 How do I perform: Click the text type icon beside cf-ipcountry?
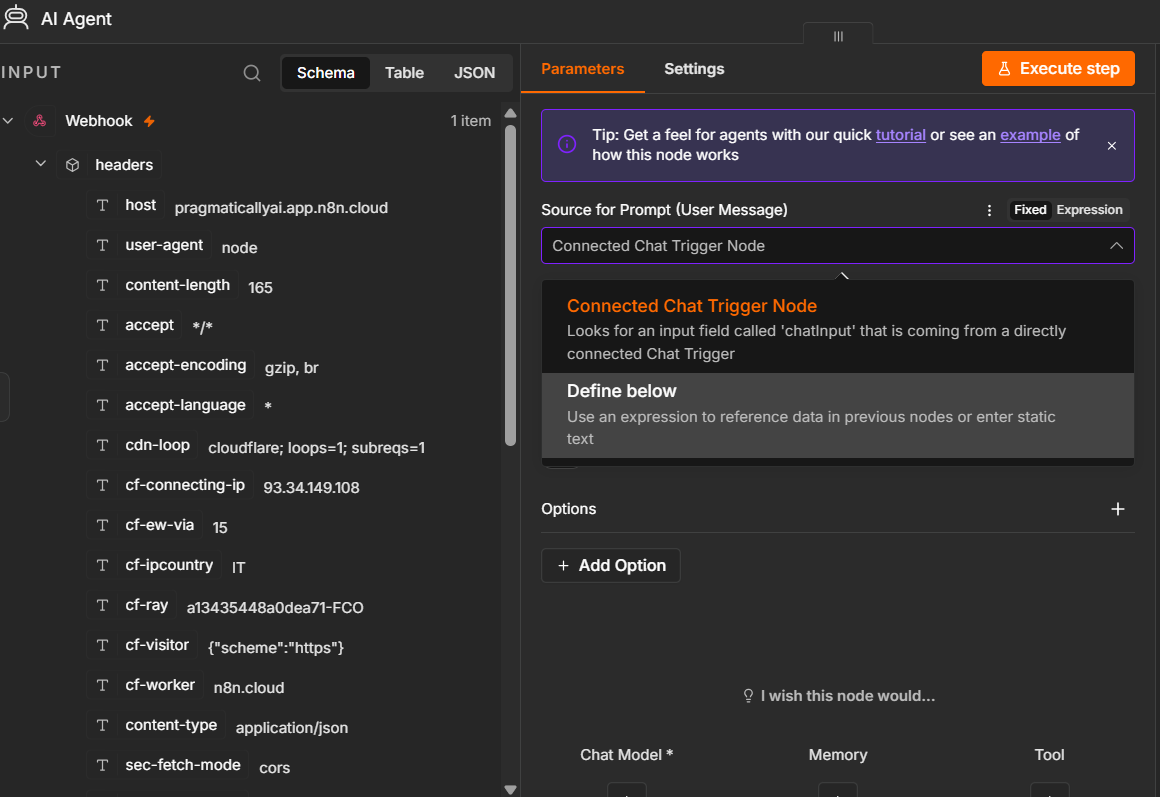(103, 565)
